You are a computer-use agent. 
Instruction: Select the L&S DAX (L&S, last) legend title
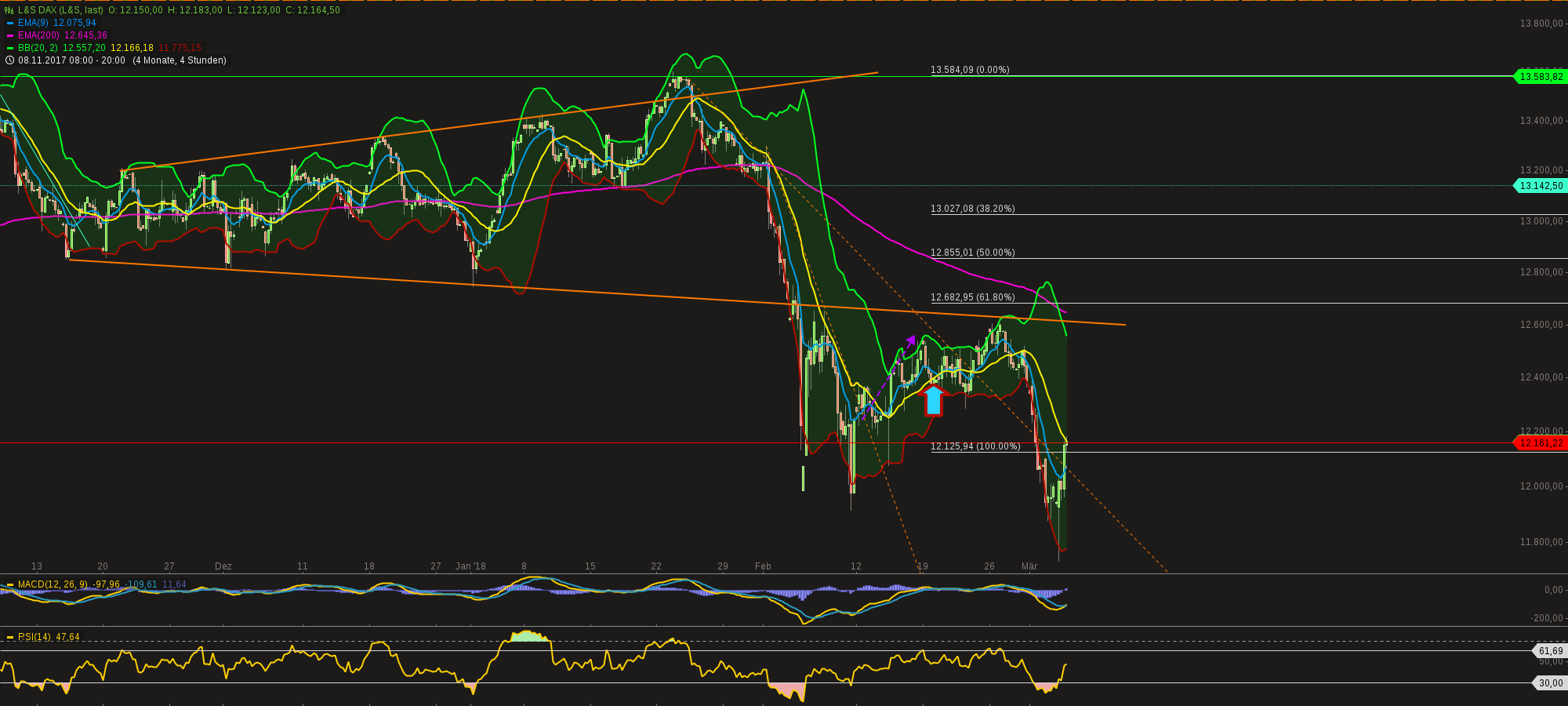click(60, 10)
